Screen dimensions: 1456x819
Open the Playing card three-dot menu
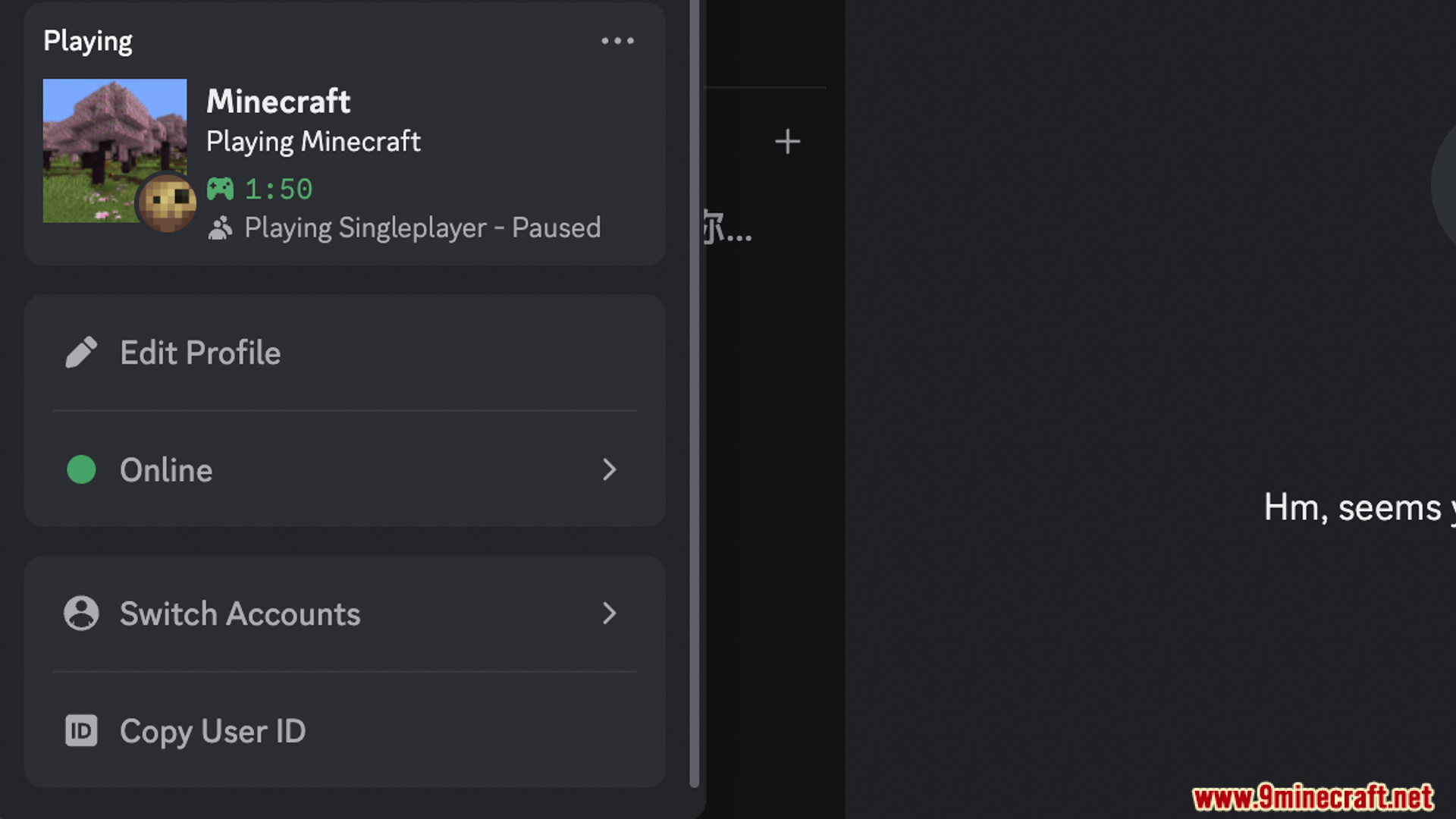tap(617, 41)
